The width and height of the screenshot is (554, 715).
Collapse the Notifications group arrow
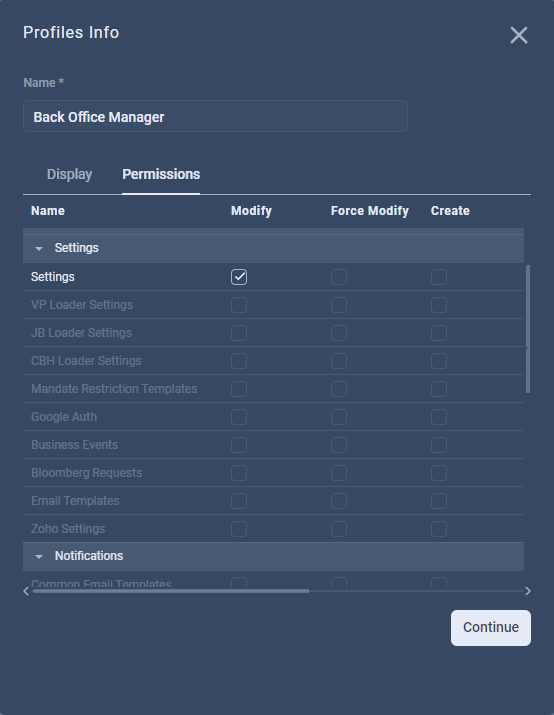(x=39, y=557)
